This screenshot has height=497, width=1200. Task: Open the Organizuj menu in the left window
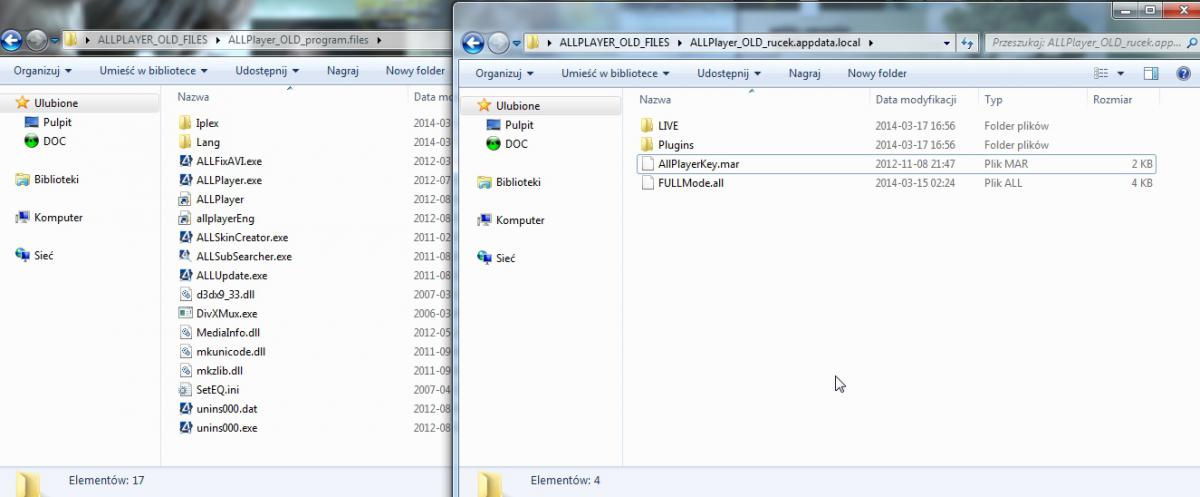(x=43, y=71)
